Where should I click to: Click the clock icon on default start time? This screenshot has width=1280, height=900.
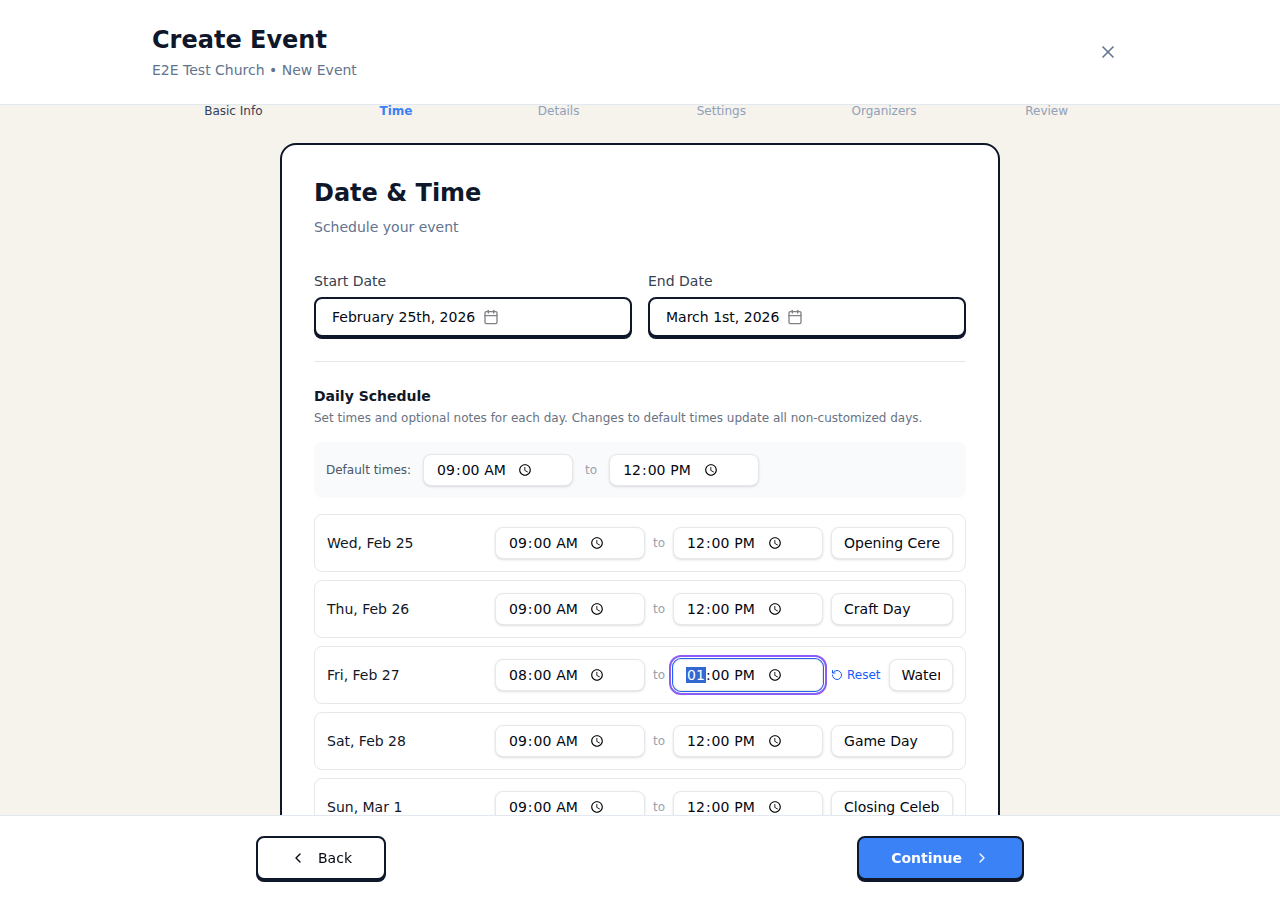(526, 470)
